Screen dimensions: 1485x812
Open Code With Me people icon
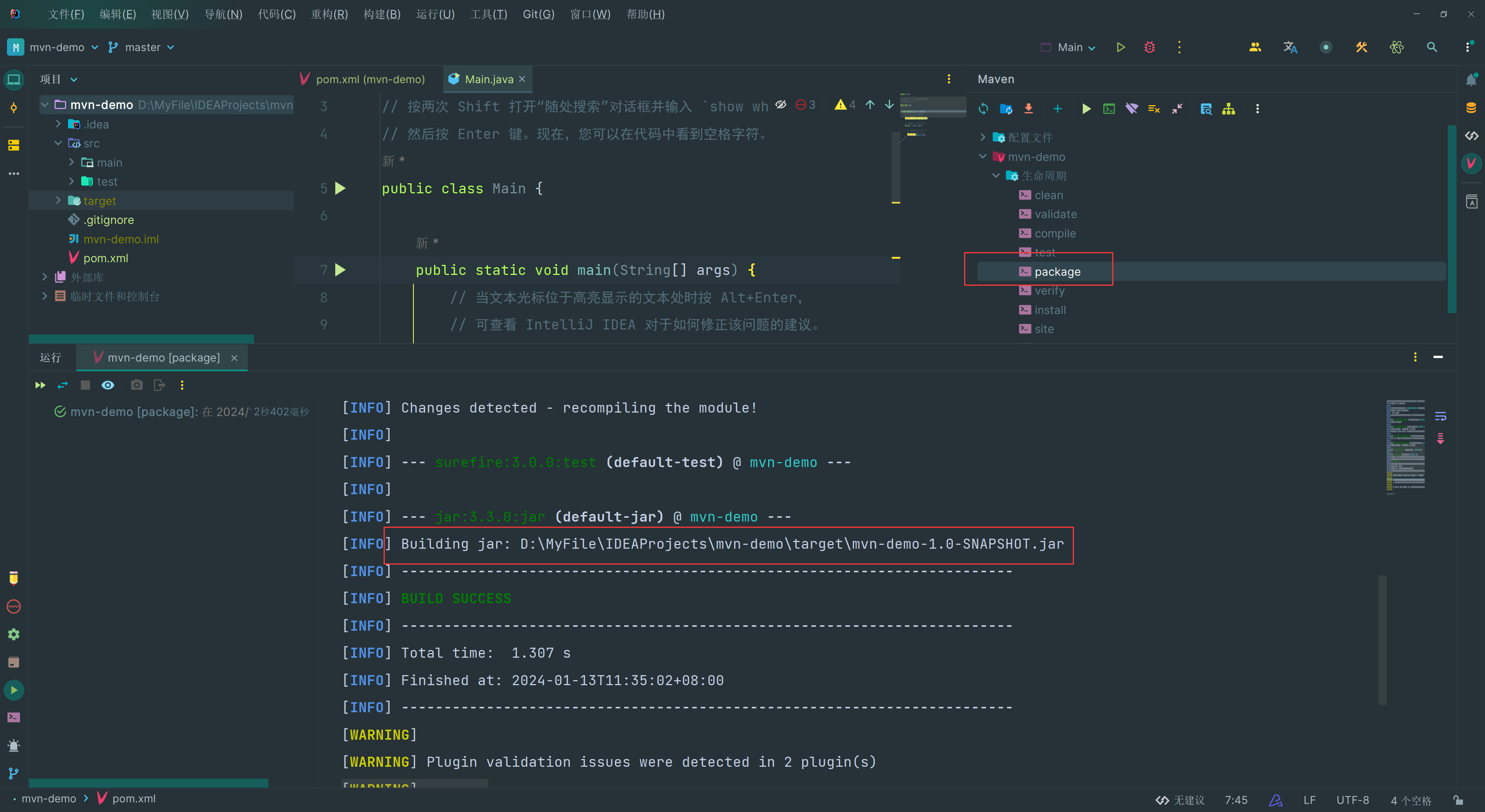click(1255, 47)
